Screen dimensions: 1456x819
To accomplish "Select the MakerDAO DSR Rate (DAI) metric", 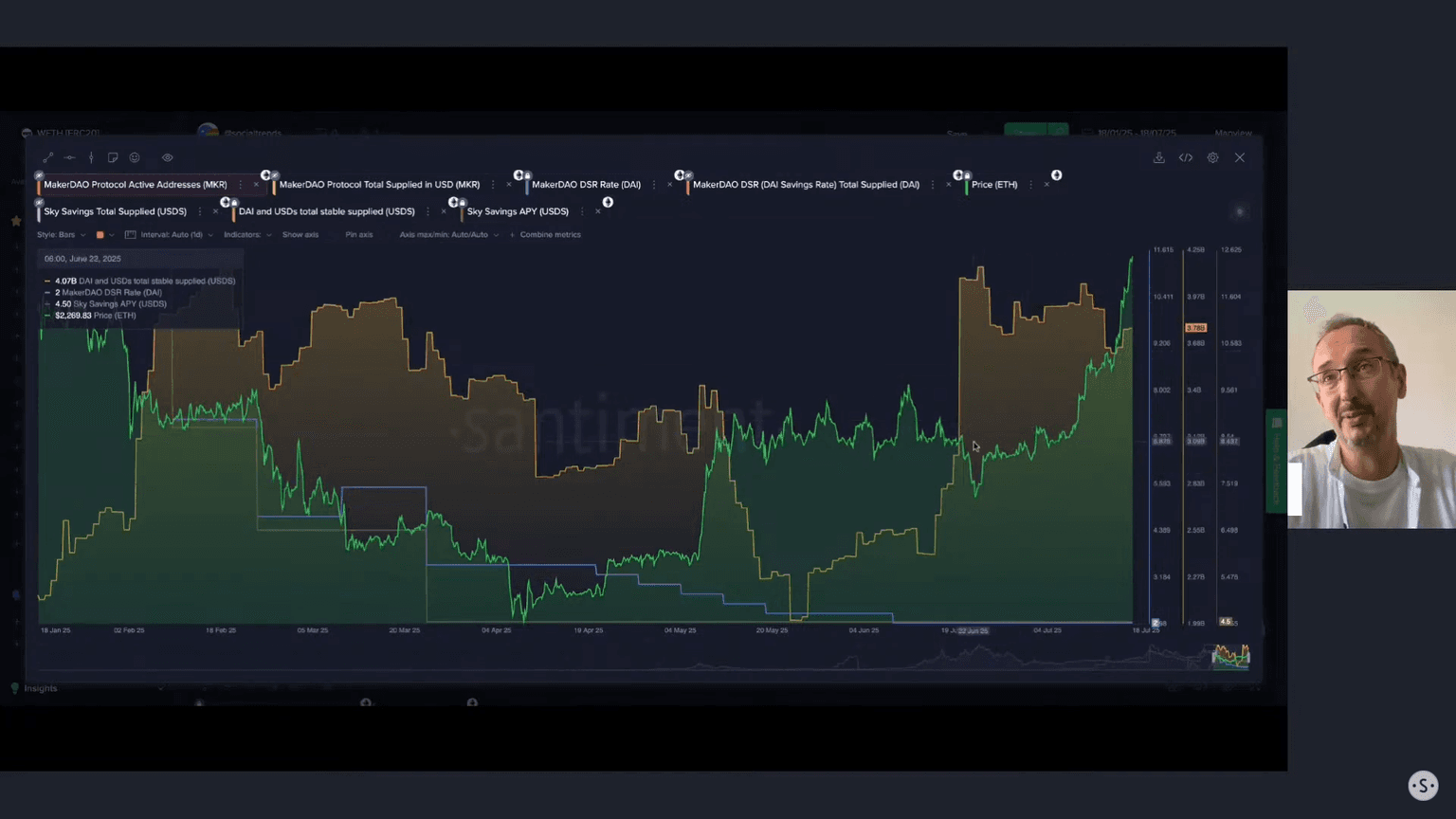I will coord(586,185).
